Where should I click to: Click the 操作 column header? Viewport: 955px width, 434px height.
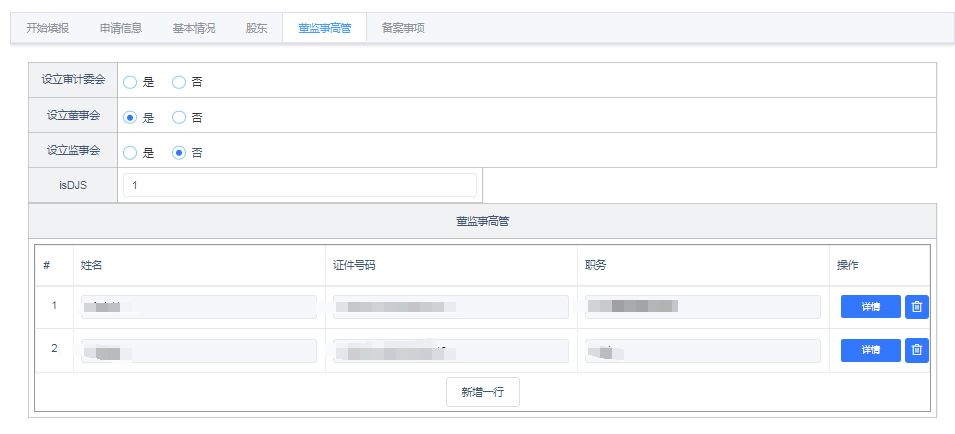pyautogui.click(x=848, y=266)
